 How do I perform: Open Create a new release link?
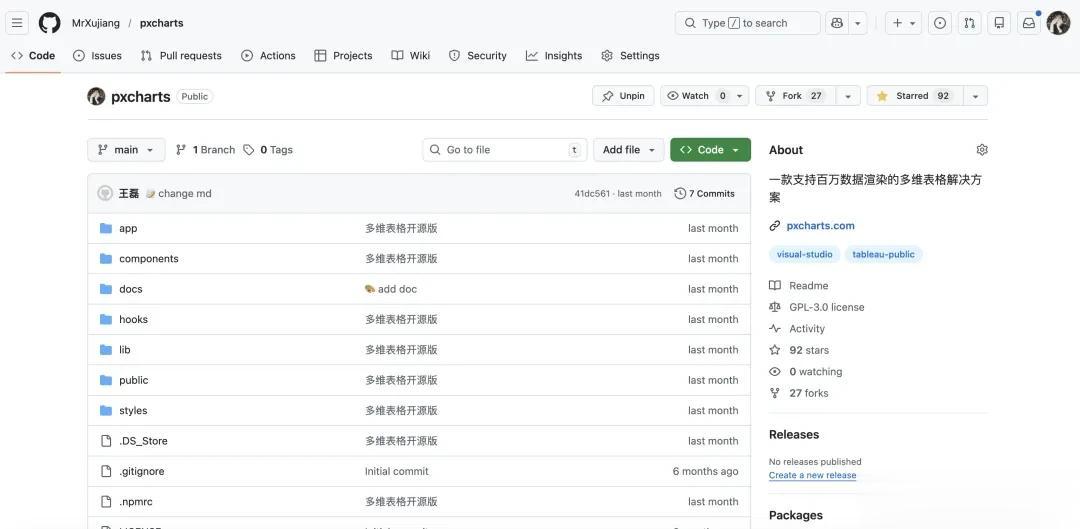click(x=812, y=475)
